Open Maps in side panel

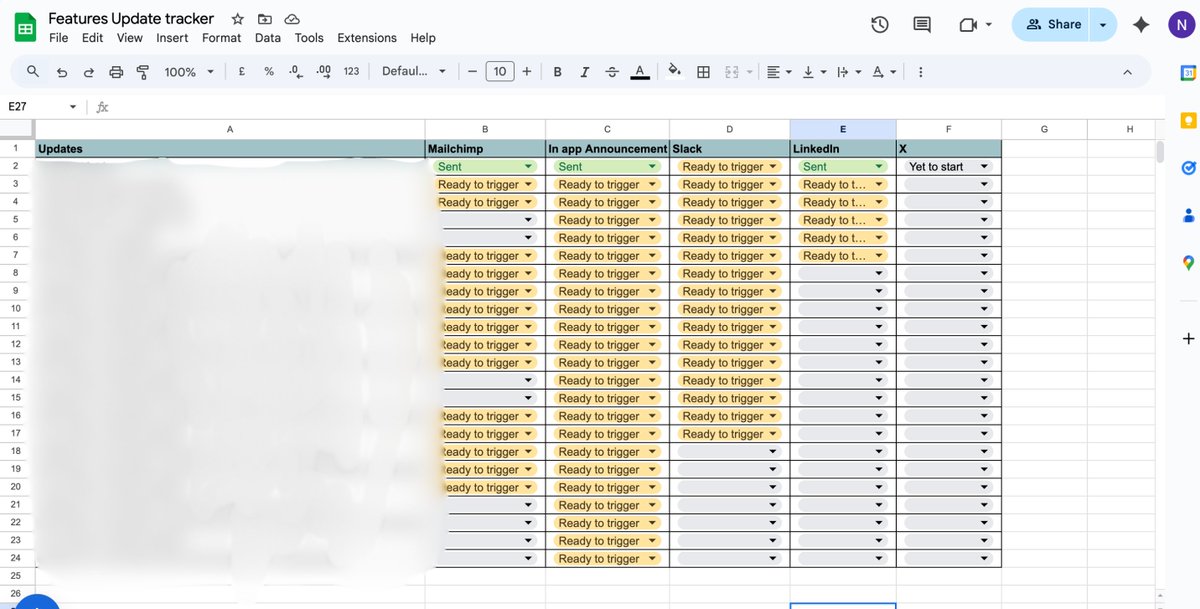point(1188,263)
